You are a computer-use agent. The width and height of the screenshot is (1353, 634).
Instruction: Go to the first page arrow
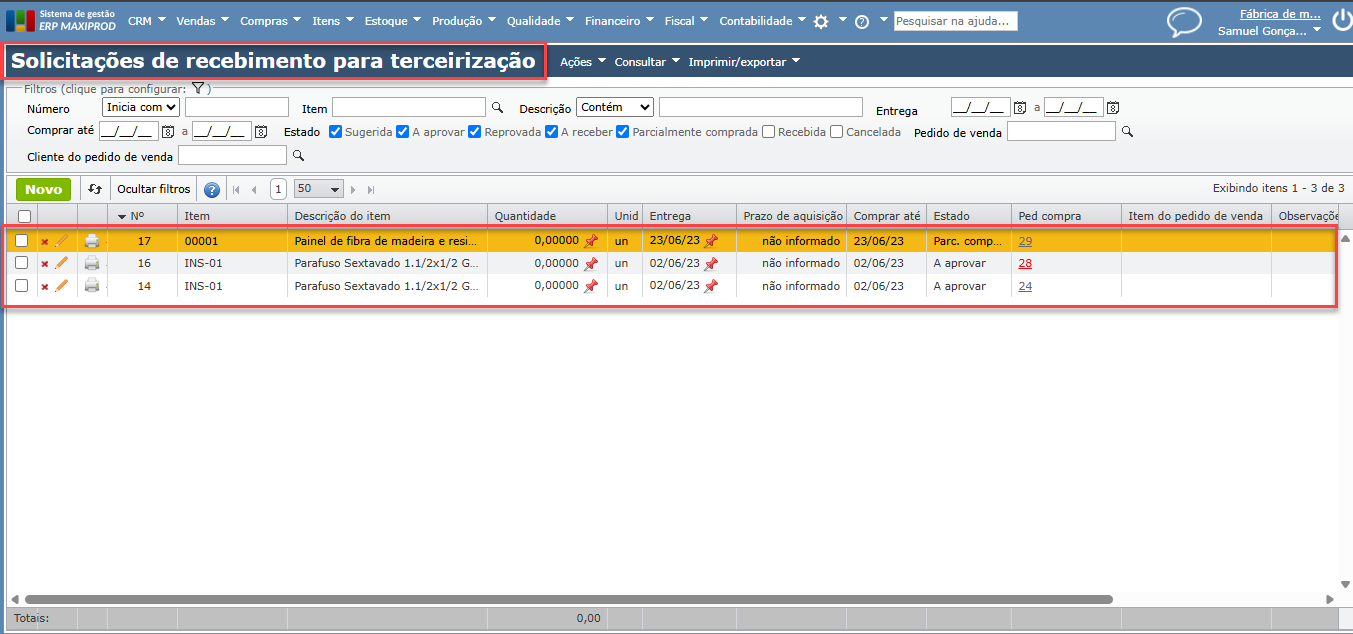tap(237, 189)
